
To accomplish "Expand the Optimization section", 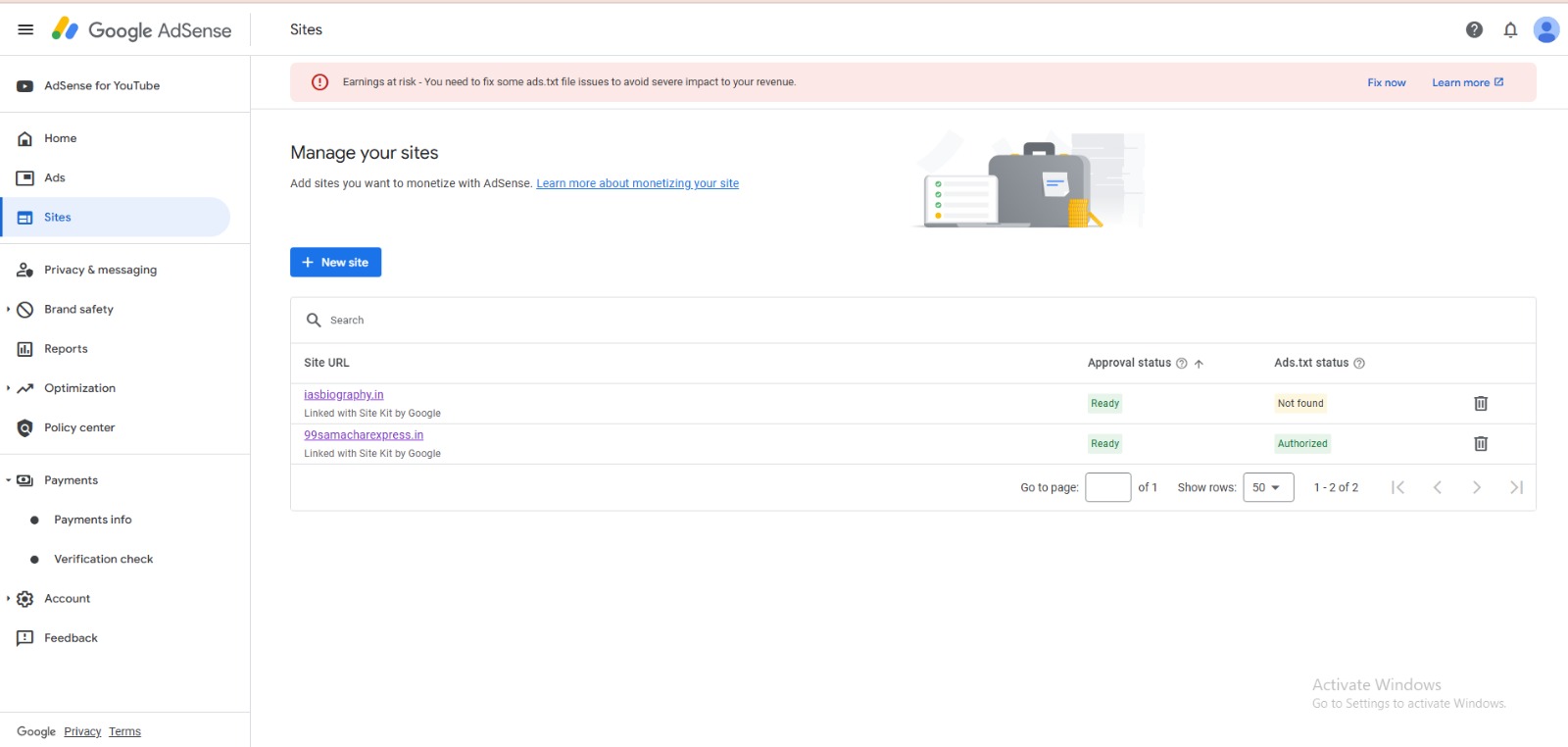I will (x=8, y=388).
